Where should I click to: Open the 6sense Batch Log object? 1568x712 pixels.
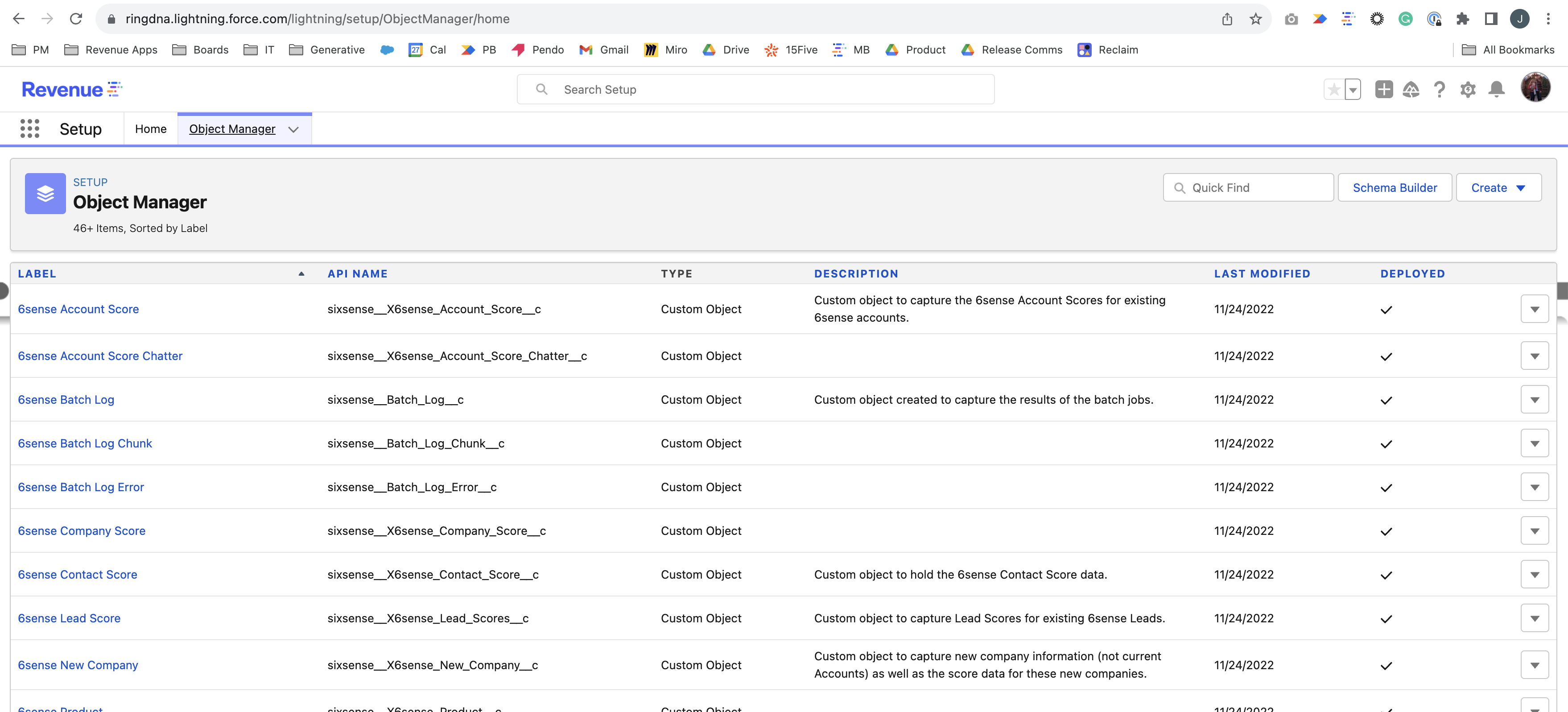(x=66, y=400)
